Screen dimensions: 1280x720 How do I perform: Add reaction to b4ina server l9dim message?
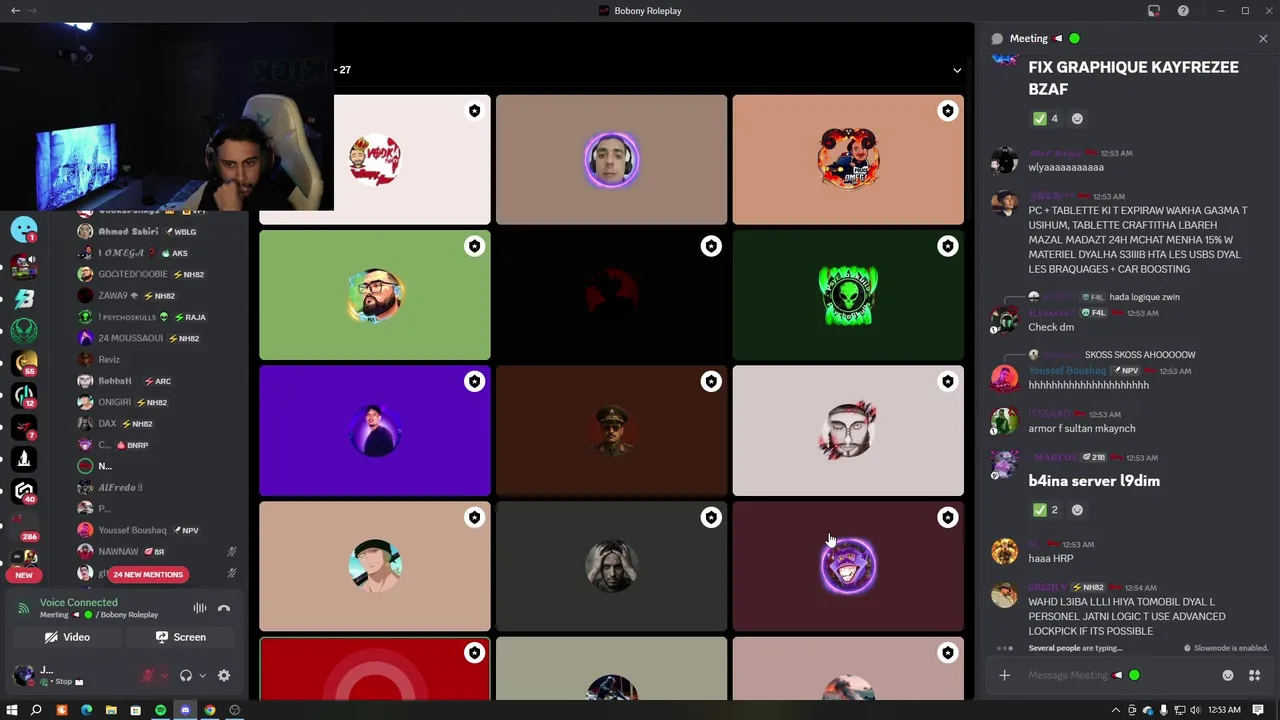pos(1077,510)
